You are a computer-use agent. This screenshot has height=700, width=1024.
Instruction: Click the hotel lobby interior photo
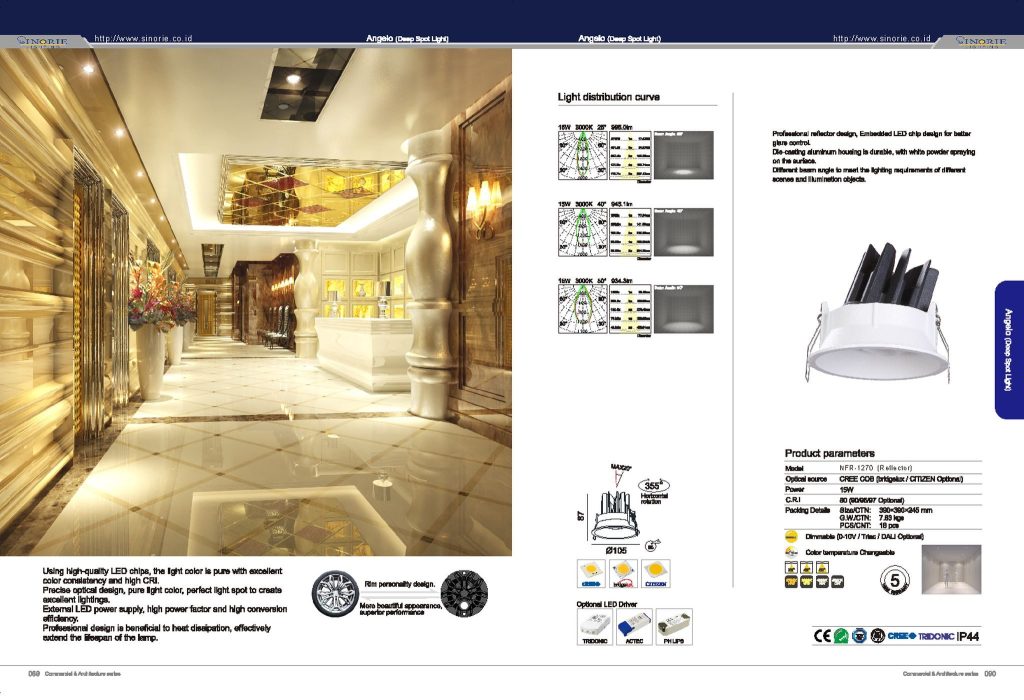click(x=256, y=300)
